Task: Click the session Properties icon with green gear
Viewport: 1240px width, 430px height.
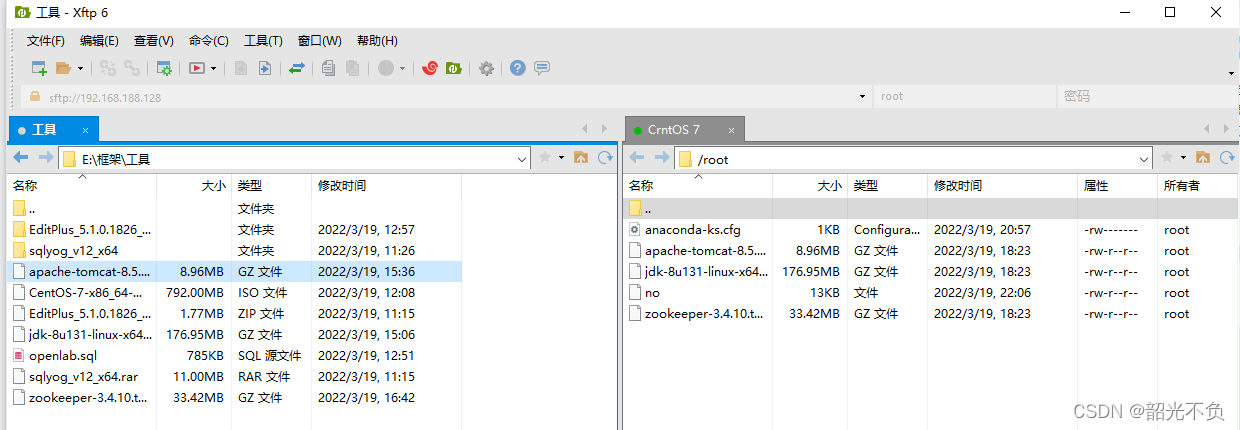Action: pos(164,68)
